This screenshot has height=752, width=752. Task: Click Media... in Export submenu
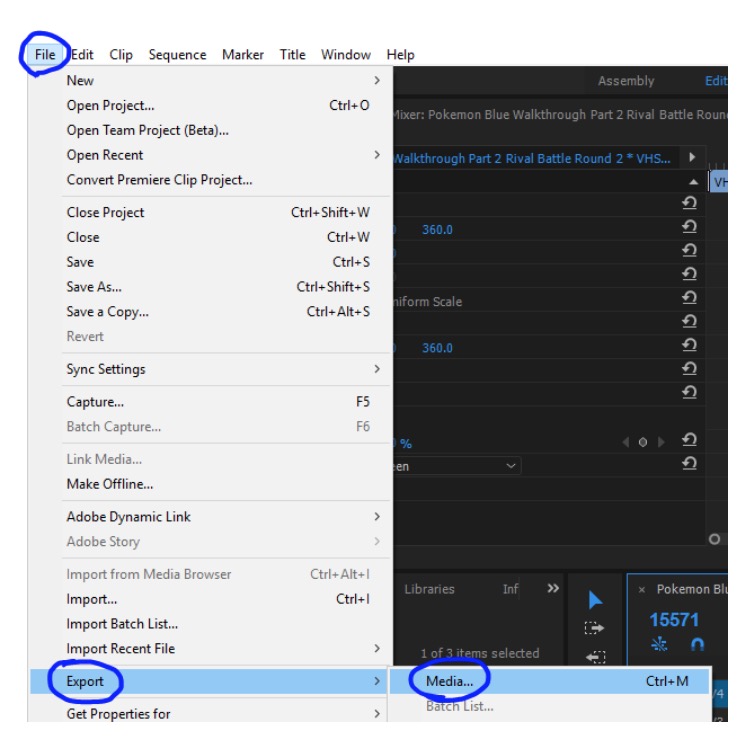[x=449, y=681]
